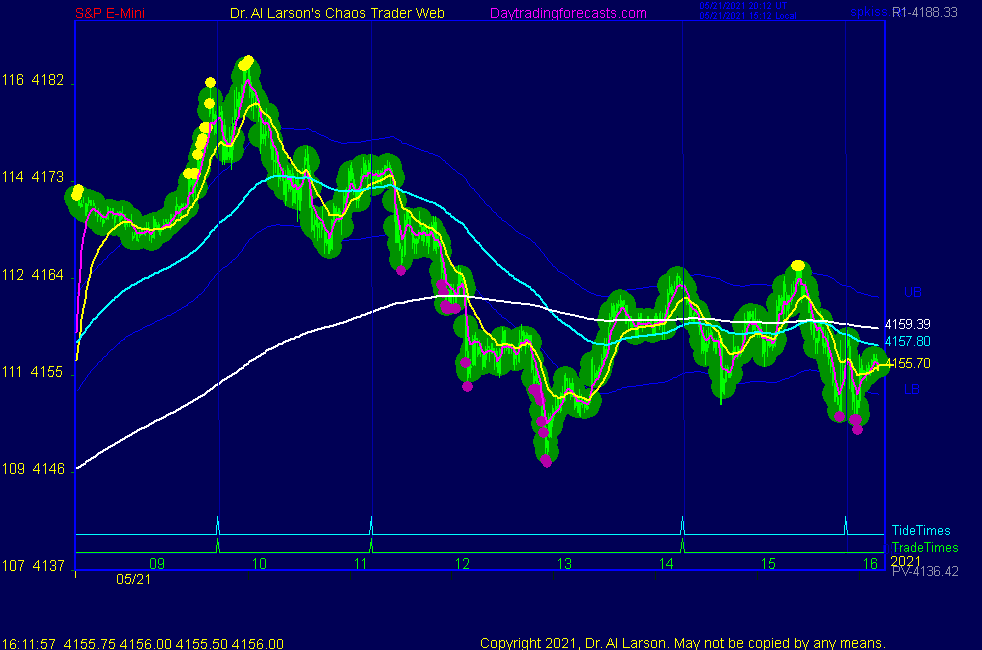Click the copyright notice text

(x=683, y=643)
